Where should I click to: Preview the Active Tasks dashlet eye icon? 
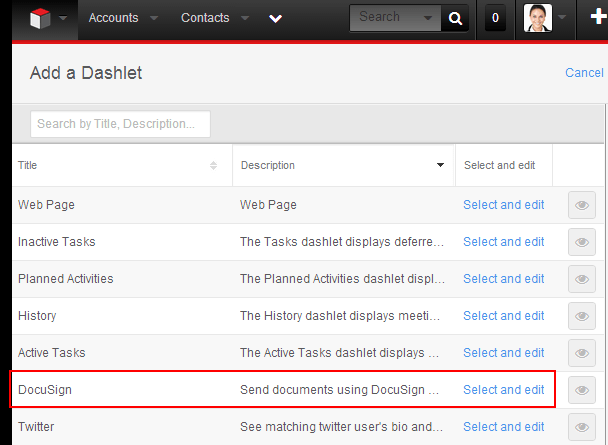[x=582, y=353]
